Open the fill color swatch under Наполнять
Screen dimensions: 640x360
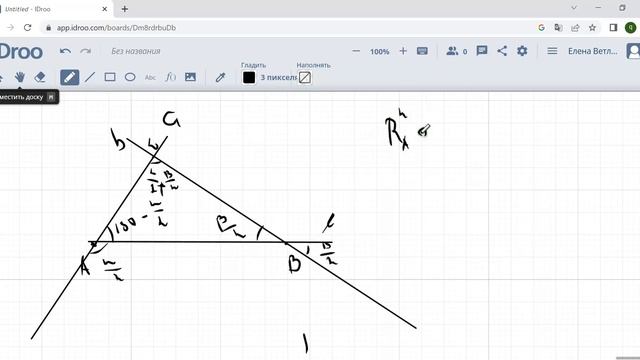pyautogui.click(x=305, y=78)
